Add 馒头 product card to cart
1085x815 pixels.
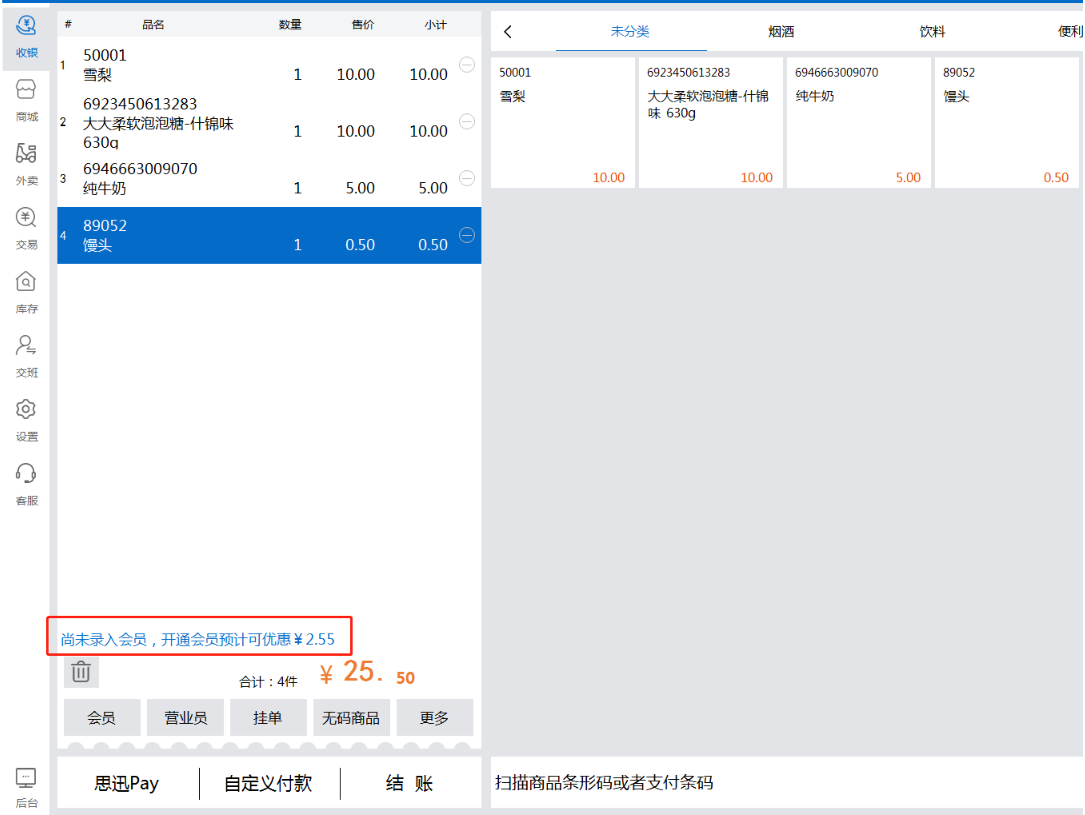pos(1007,122)
